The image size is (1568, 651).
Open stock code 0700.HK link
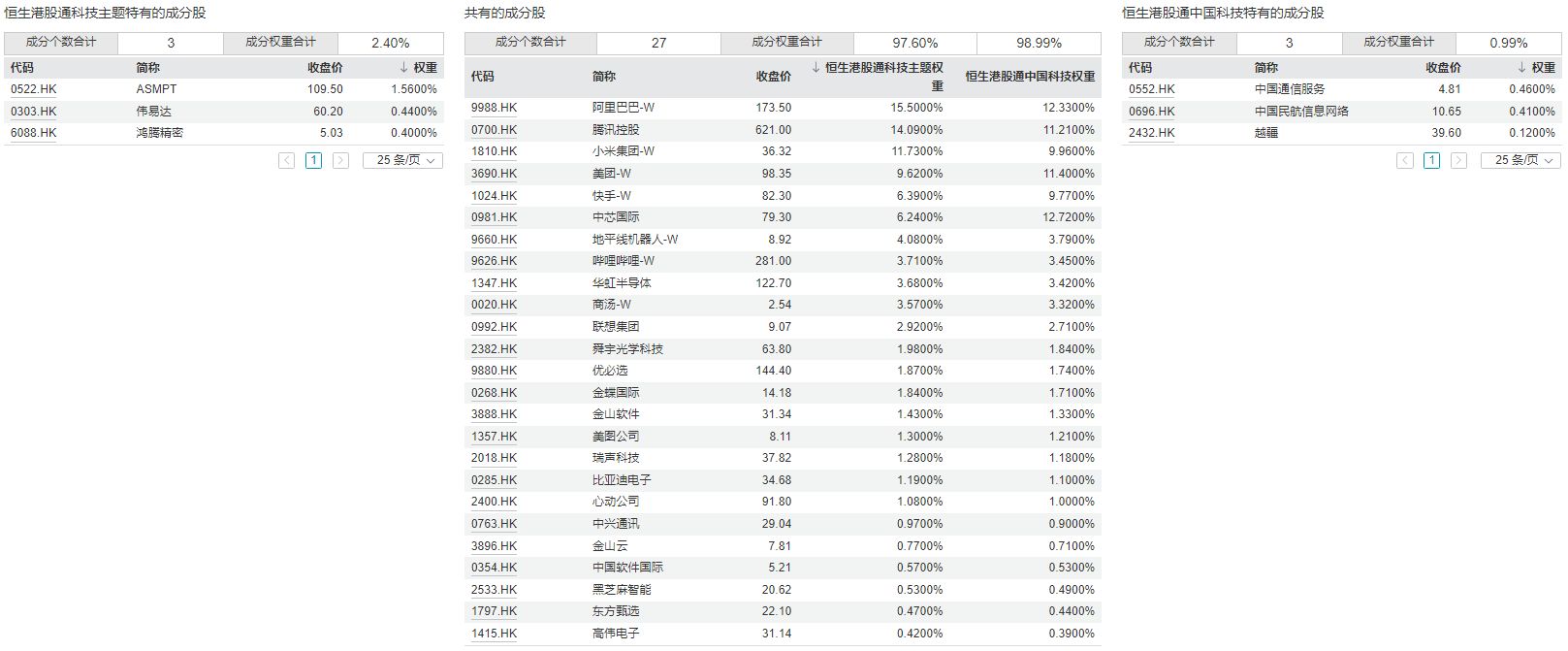point(495,130)
